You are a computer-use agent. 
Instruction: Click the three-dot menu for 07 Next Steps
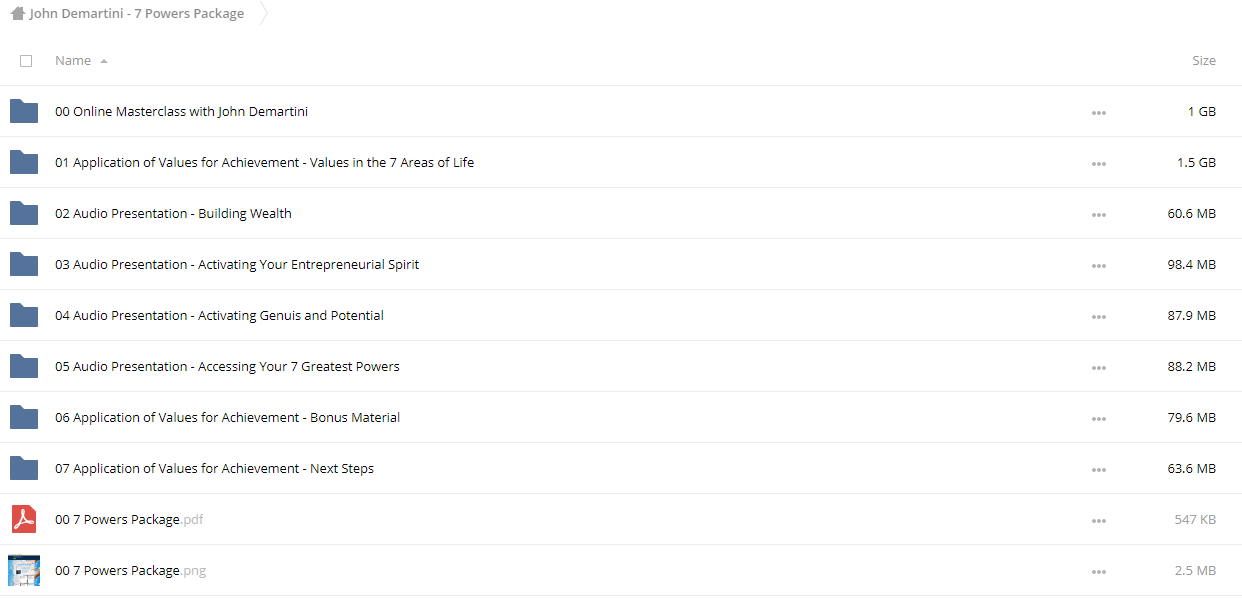point(1099,470)
